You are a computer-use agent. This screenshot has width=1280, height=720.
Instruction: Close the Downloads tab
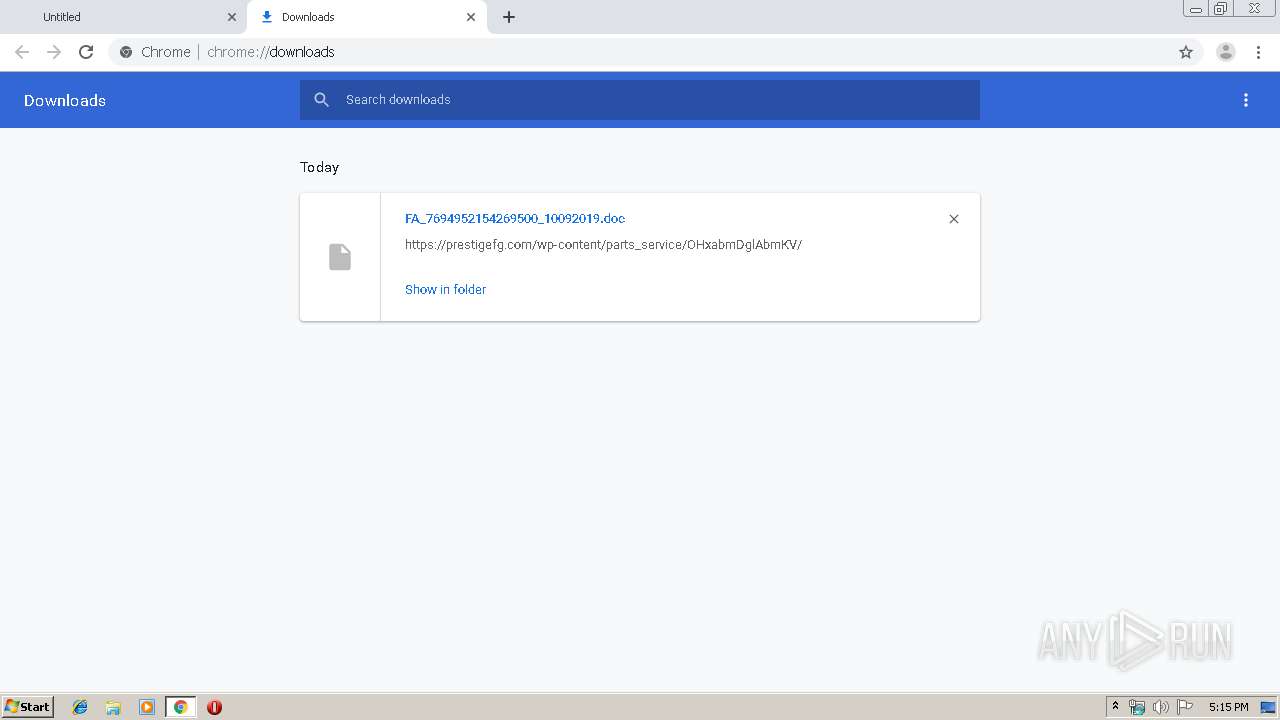471,17
